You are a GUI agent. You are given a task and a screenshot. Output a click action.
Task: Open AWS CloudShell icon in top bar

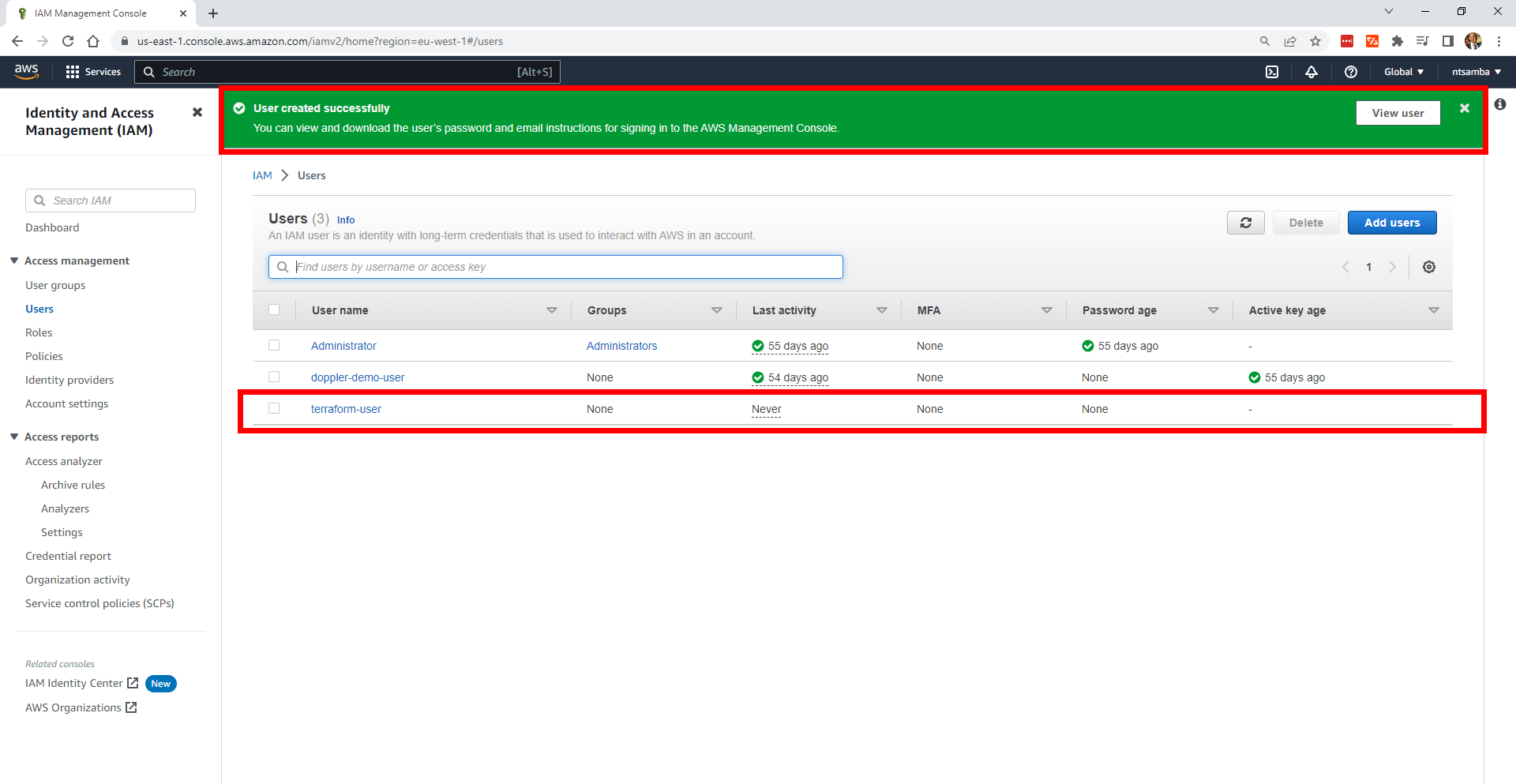tap(1272, 72)
